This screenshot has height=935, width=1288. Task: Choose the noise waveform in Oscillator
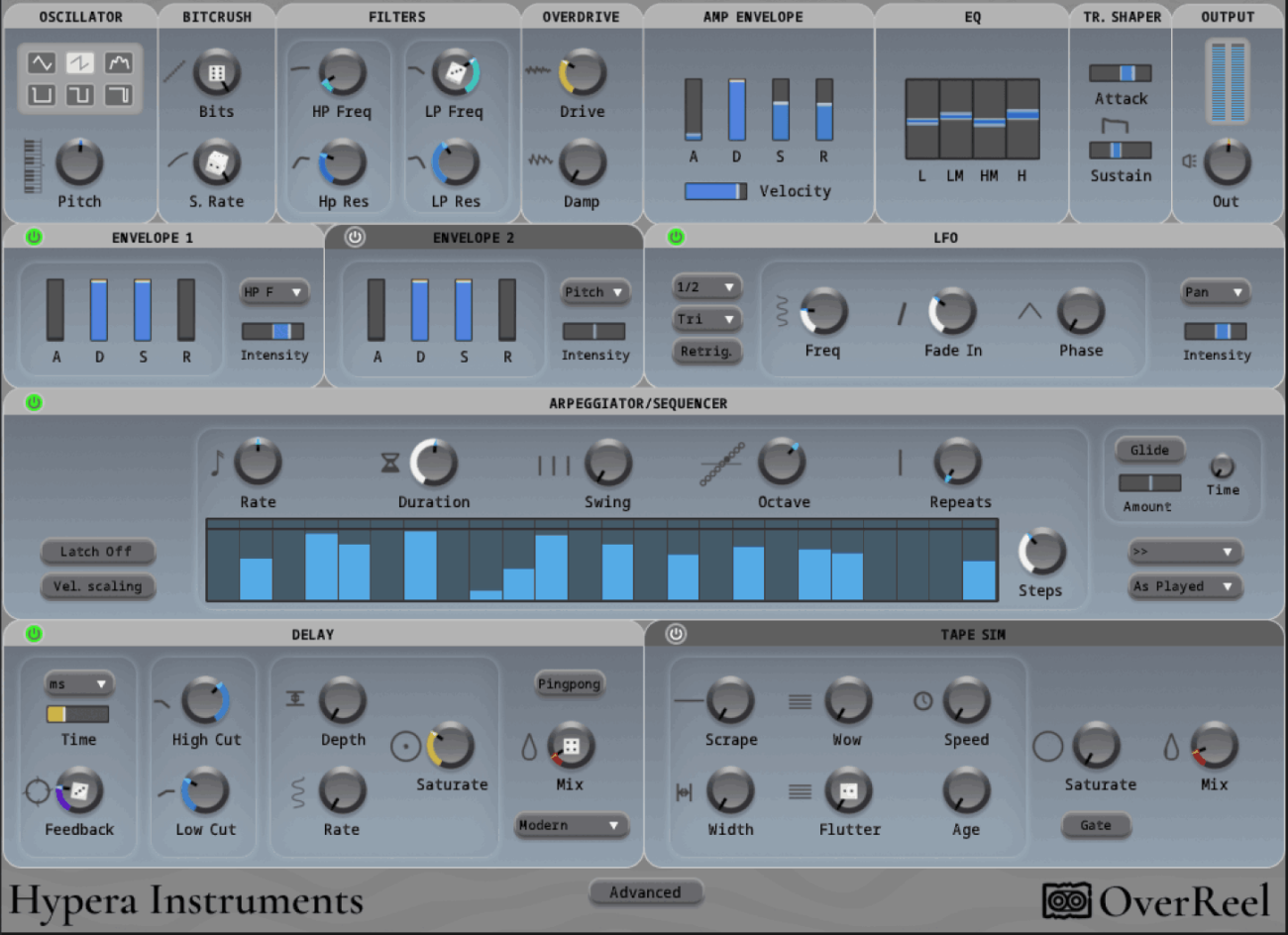[118, 63]
